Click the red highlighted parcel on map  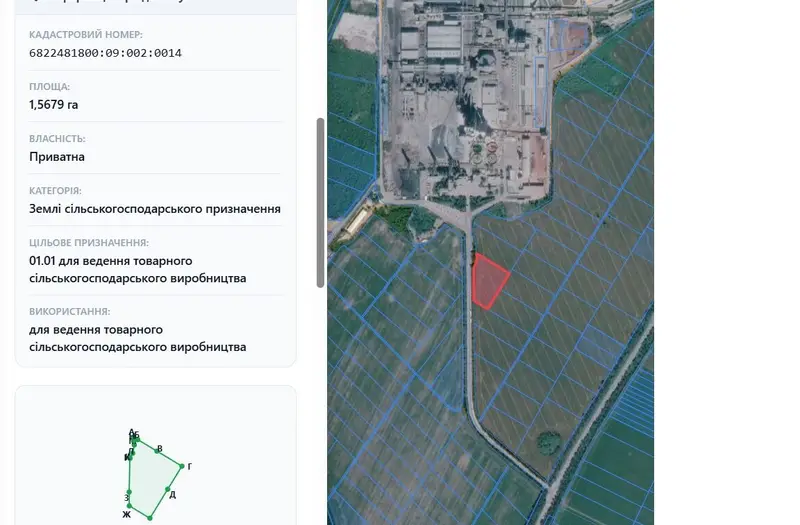(x=488, y=281)
